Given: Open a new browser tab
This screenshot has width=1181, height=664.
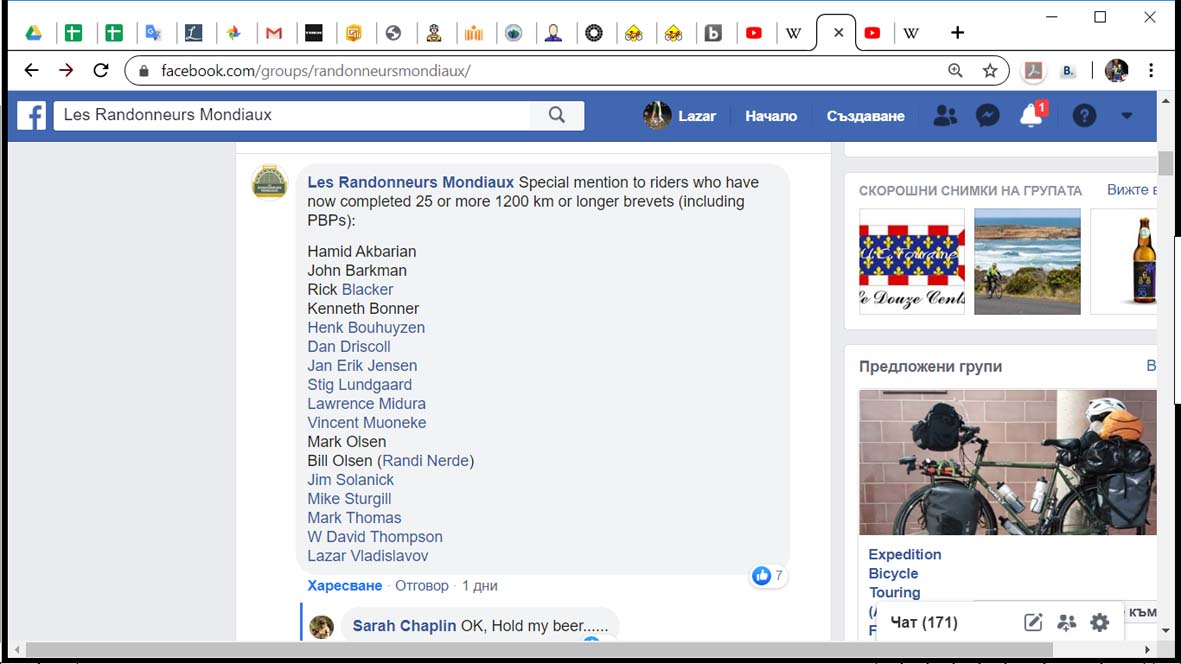Looking at the screenshot, I should [957, 33].
